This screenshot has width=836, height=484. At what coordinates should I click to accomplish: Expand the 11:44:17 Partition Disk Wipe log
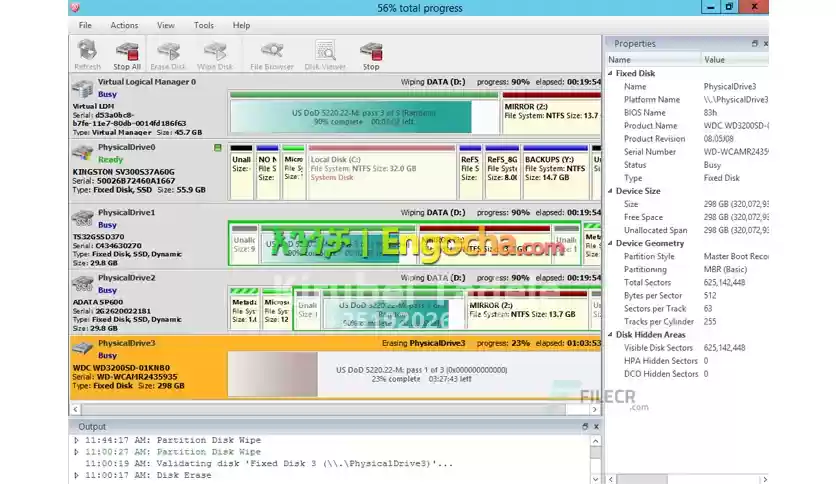click(78, 439)
